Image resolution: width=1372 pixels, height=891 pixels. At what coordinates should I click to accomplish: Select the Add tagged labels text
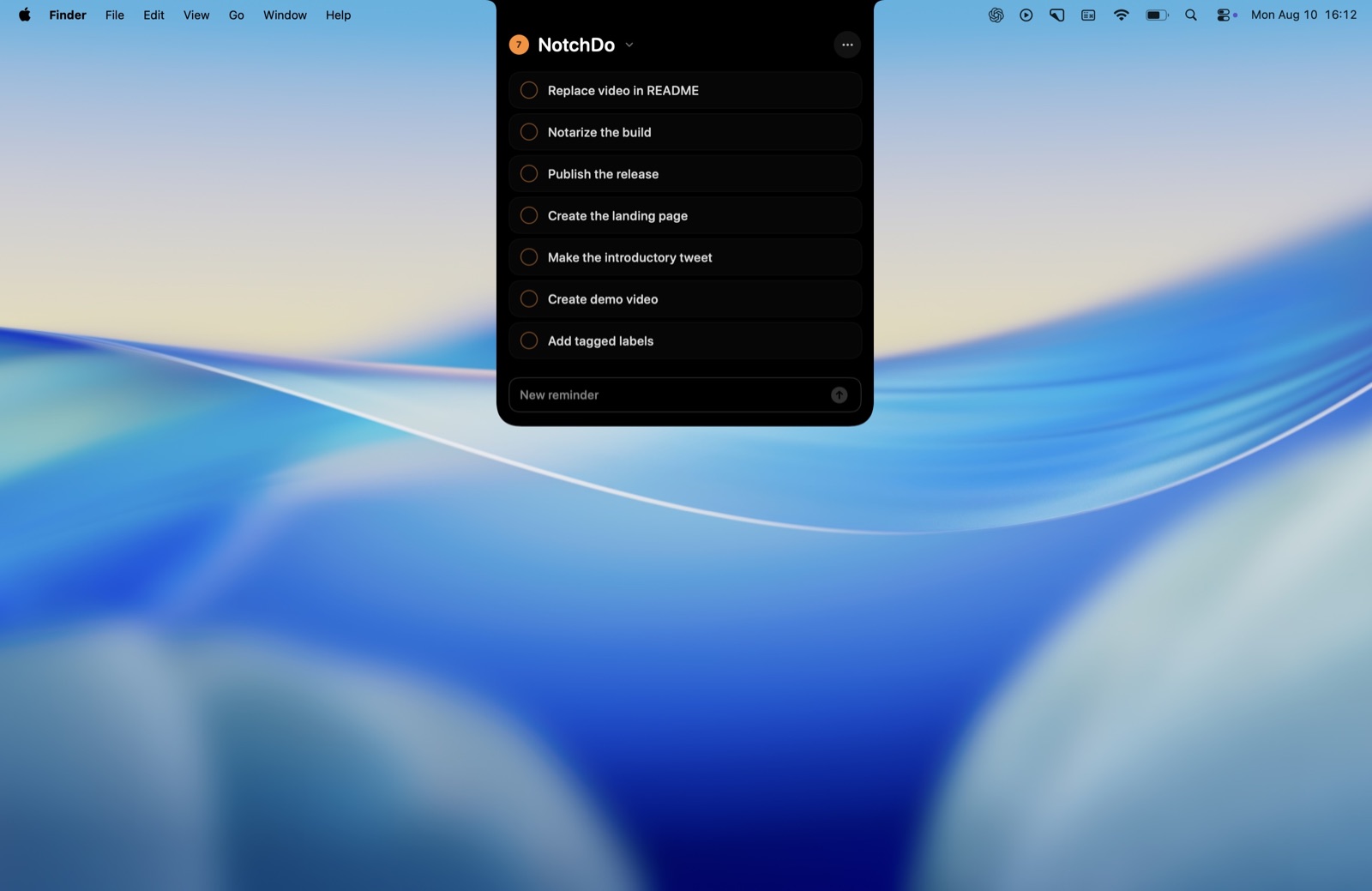[x=600, y=341]
